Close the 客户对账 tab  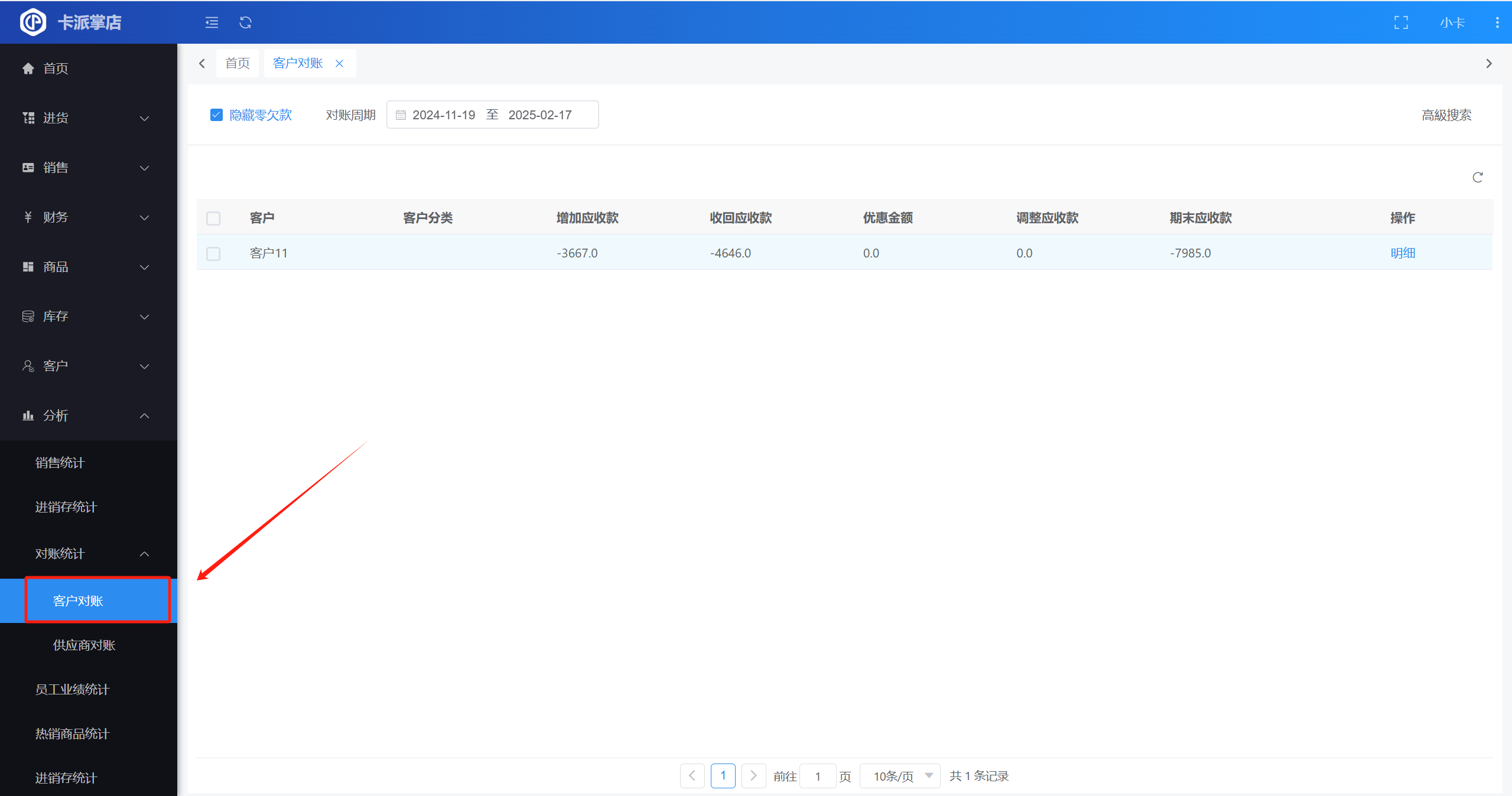339,63
